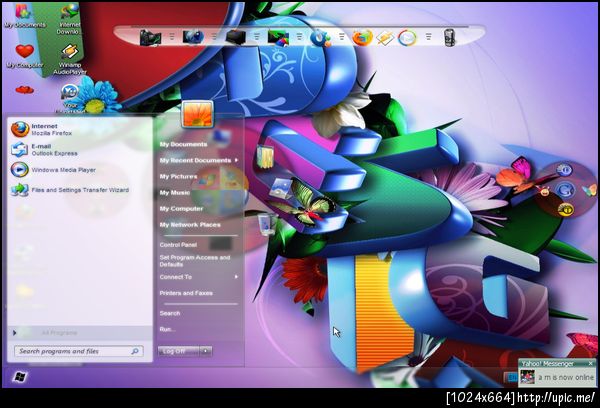Expand the Connect To submenu arrow

click(x=236, y=277)
